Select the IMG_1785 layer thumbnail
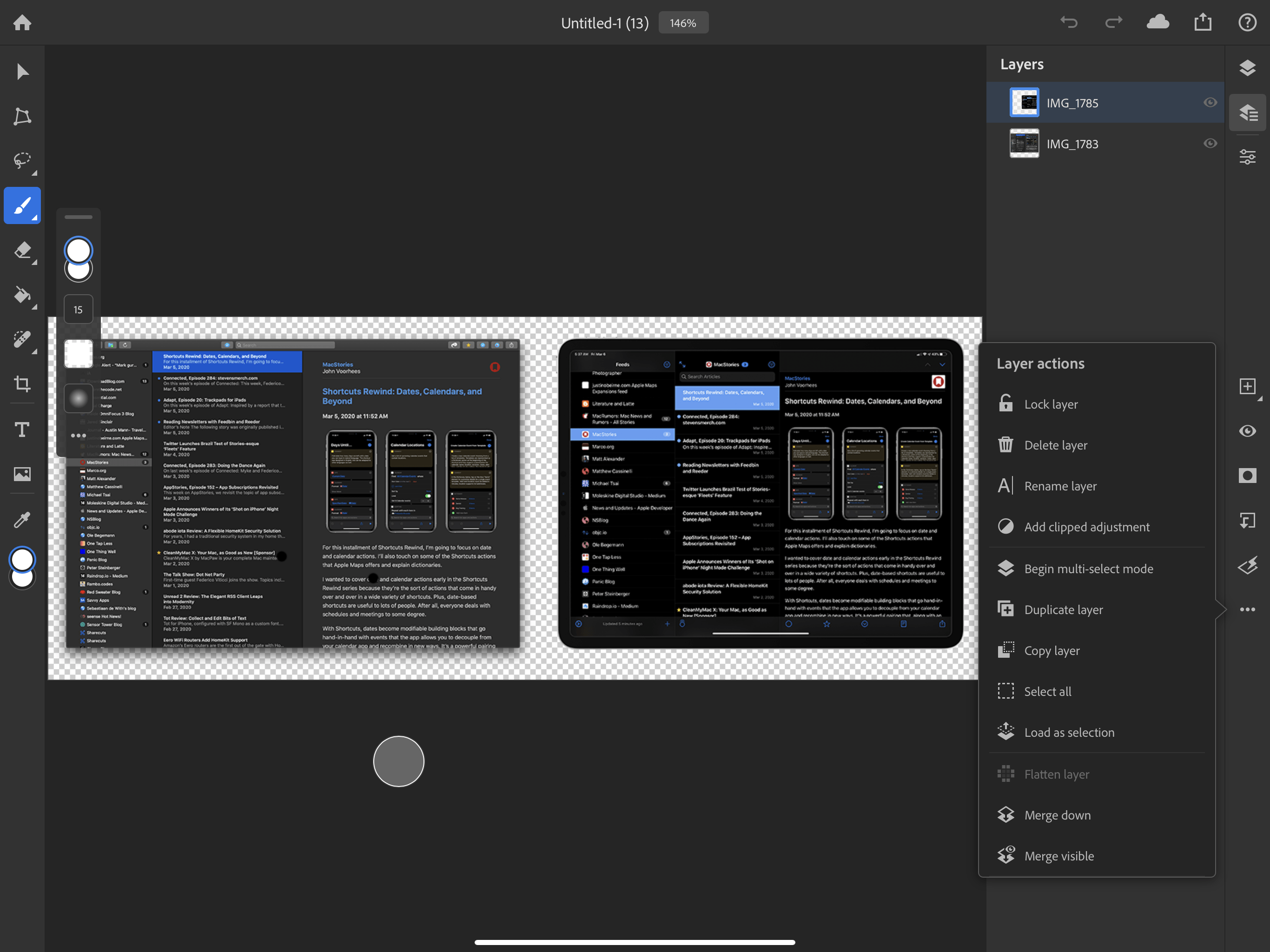1270x952 pixels. tap(1024, 102)
